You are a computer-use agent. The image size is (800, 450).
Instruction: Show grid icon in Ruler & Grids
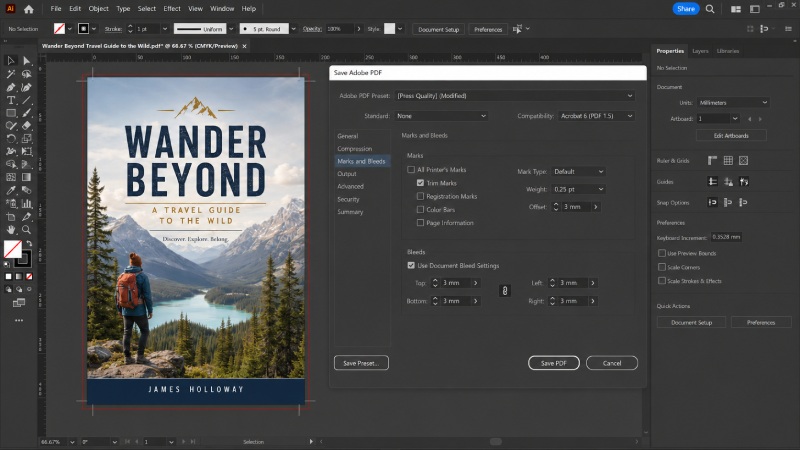tap(728, 161)
